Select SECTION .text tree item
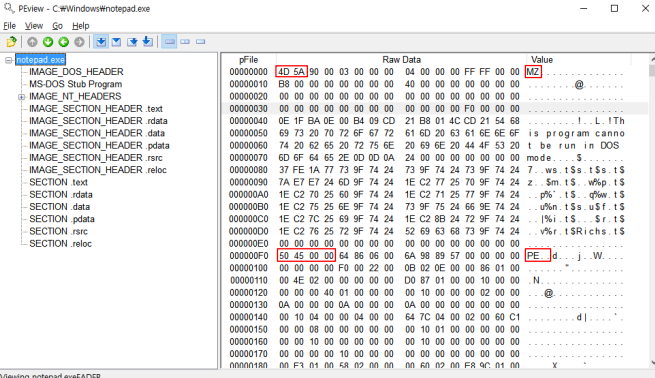 (58, 182)
